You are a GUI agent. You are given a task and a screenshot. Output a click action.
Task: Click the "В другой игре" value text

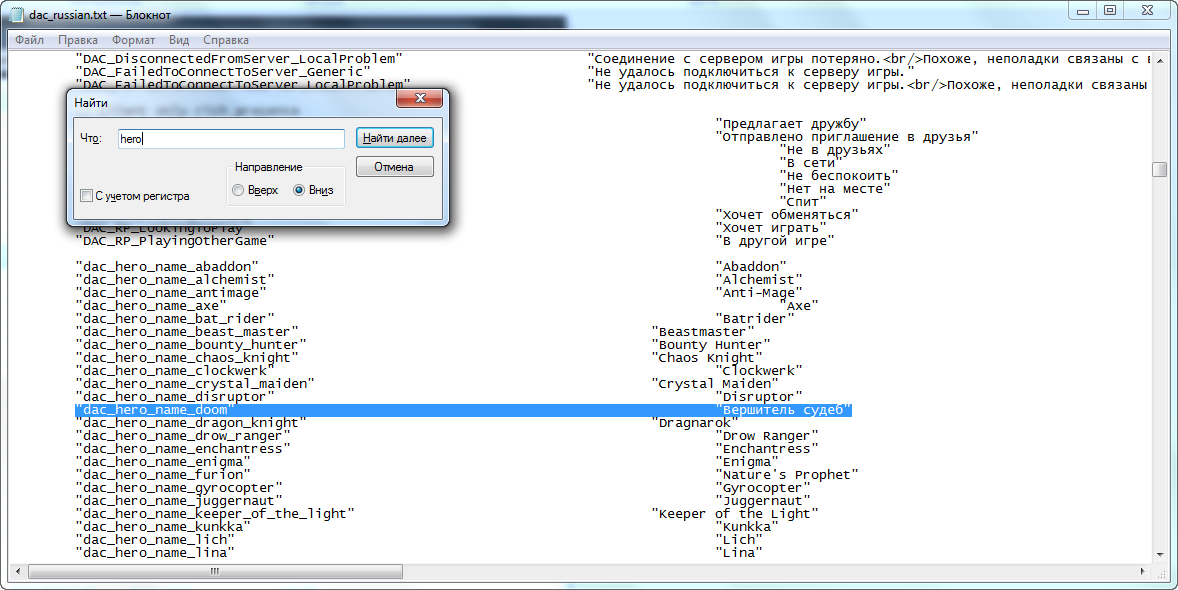775,241
